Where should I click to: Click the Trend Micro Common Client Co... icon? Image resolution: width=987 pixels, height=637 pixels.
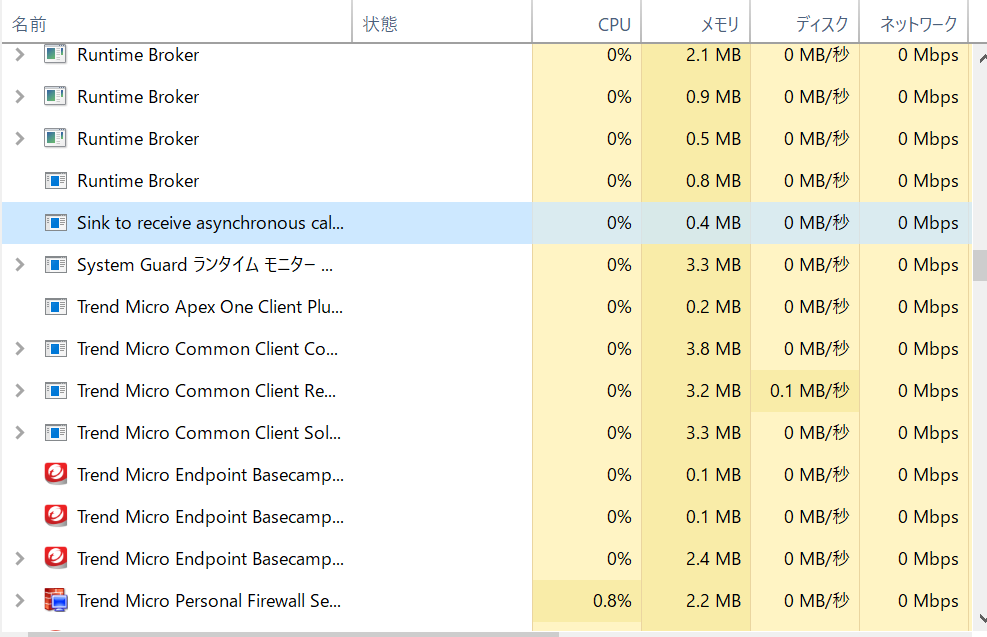tap(55, 349)
